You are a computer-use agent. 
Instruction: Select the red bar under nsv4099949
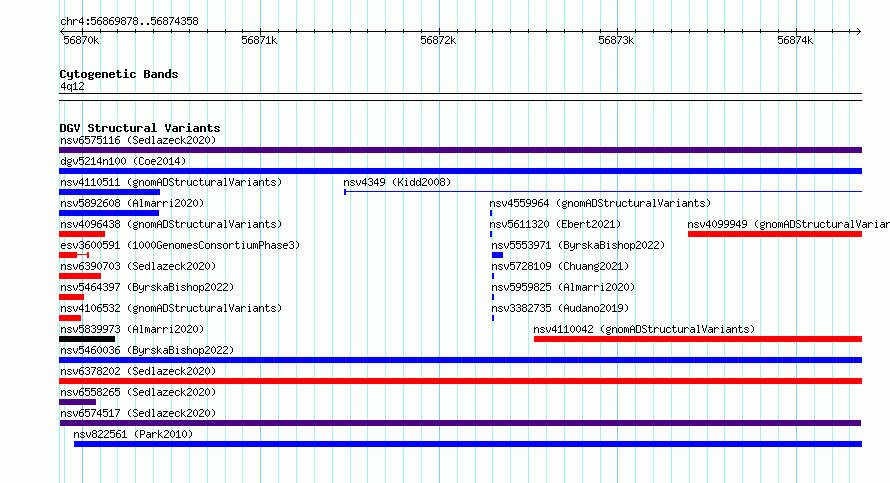(775, 234)
